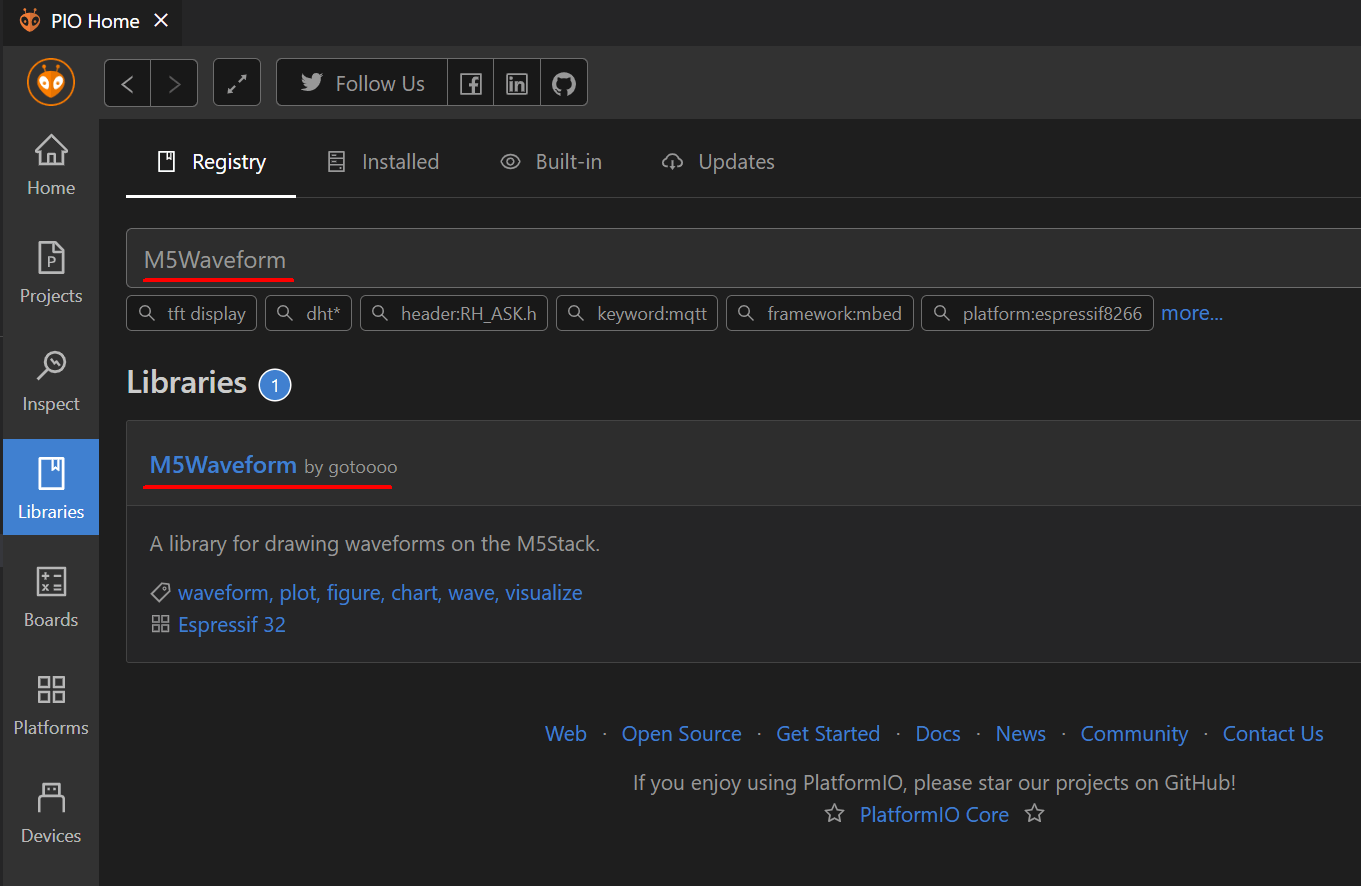Open the Community footer link
The image size is (1361, 886).
(1135, 734)
